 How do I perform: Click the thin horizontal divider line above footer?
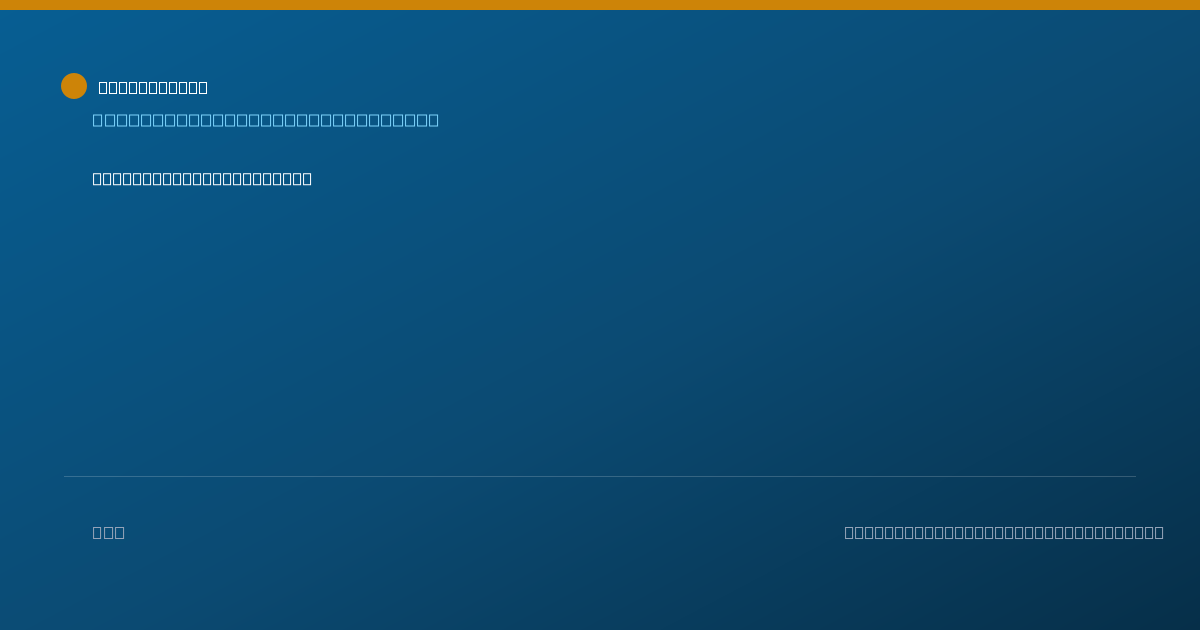600,476
